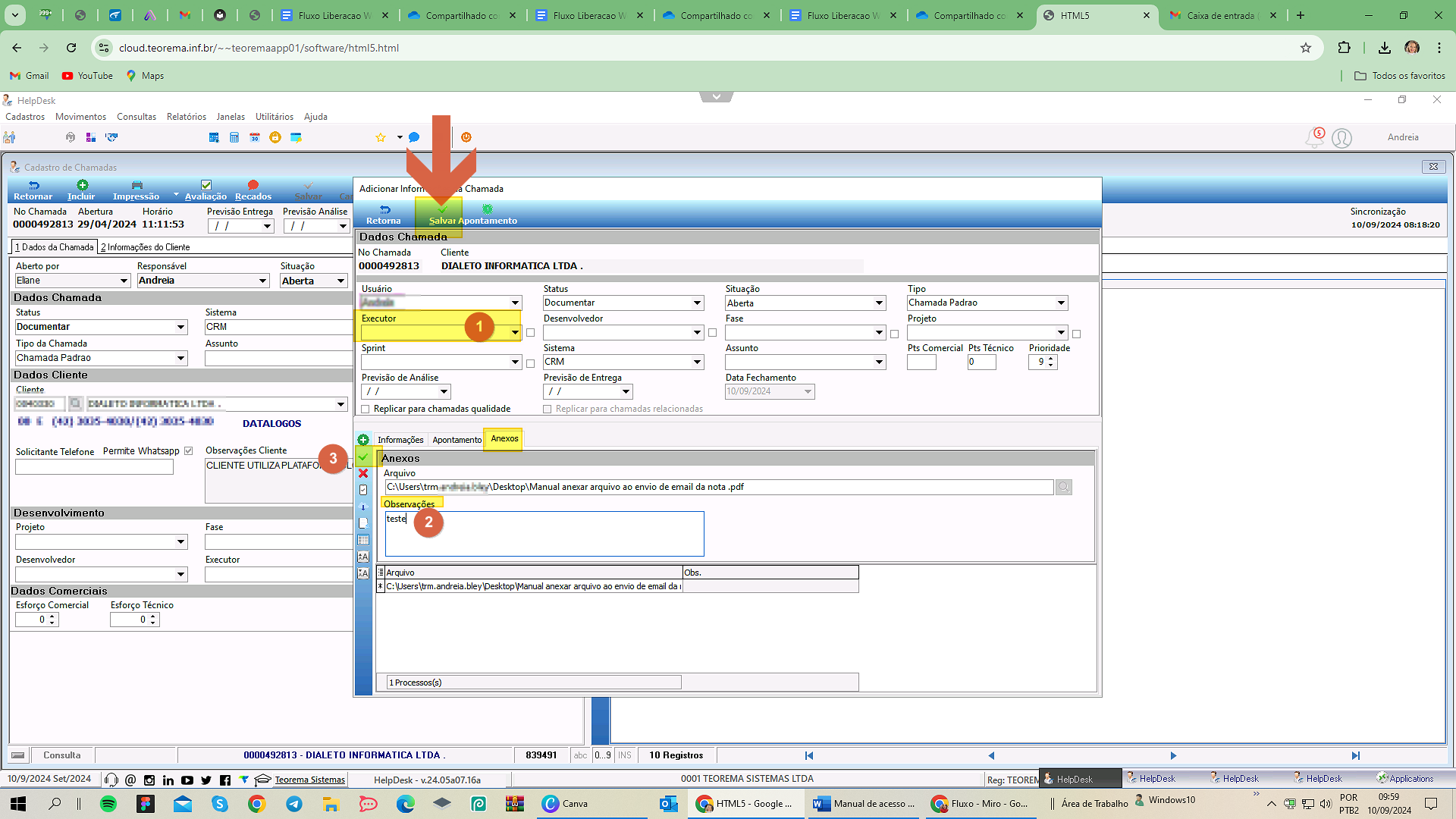This screenshot has height=819, width=1456.
Task: Tick the checkbox beside Executor dropdown
Action: pyautogui.click(x=530, y=333)
